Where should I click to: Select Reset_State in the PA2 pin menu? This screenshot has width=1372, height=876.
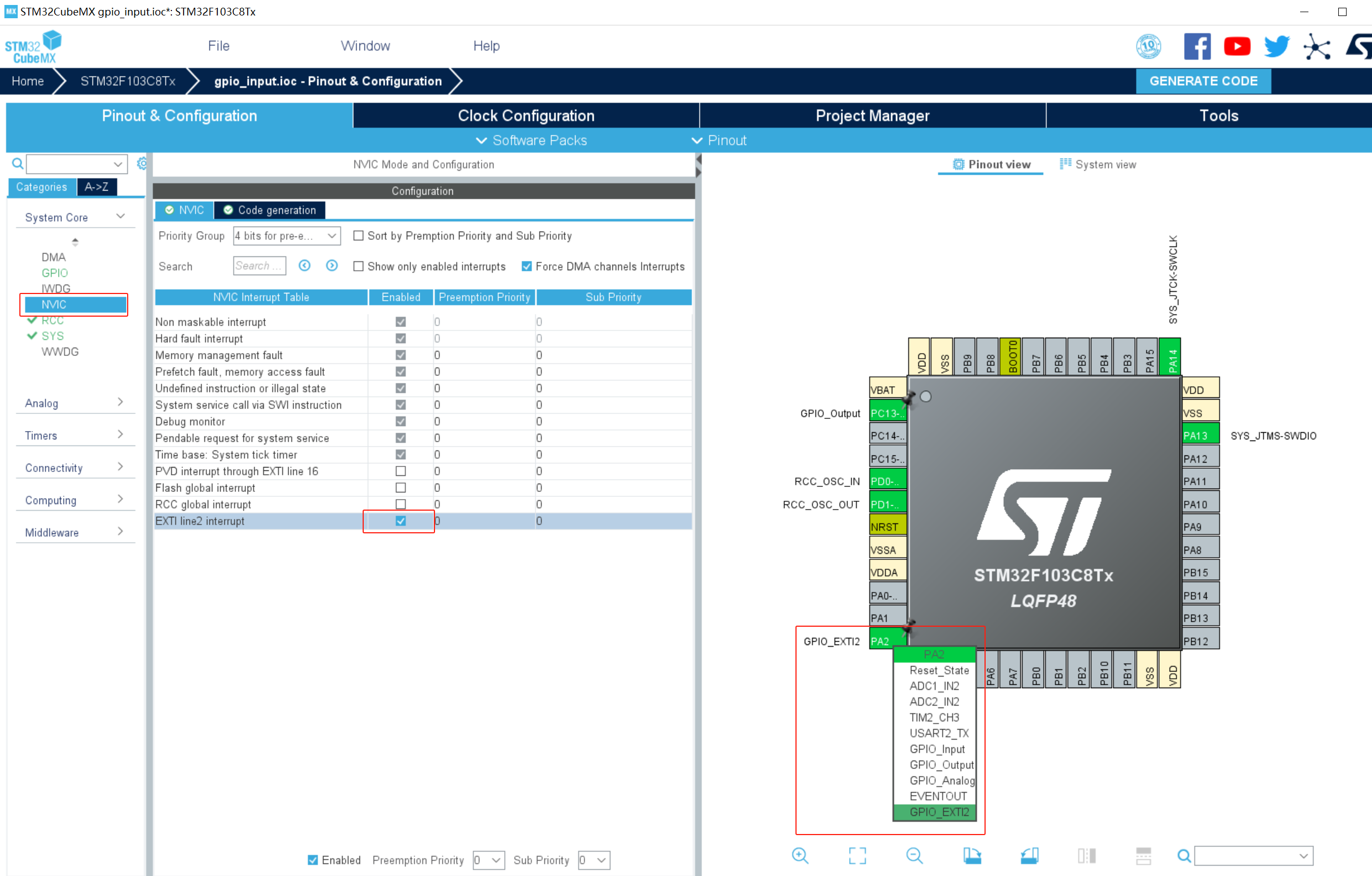click(x=939, y=670)
